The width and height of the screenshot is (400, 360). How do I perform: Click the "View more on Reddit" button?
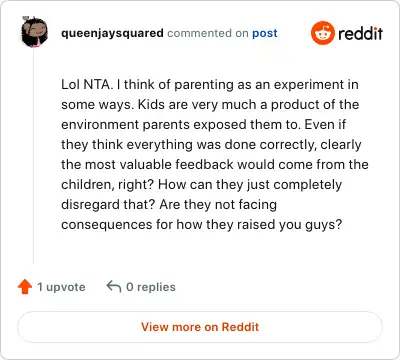point(200,327)
